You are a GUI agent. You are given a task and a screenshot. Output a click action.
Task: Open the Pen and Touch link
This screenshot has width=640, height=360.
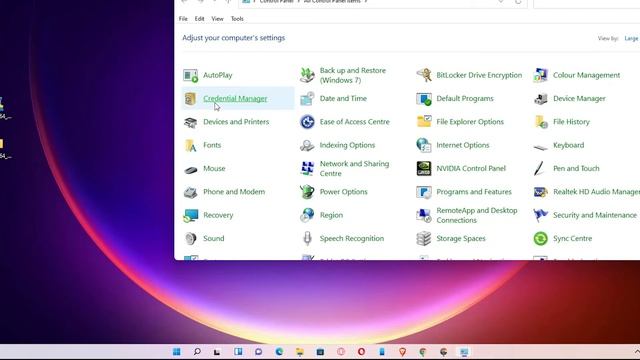pos(576,168)
